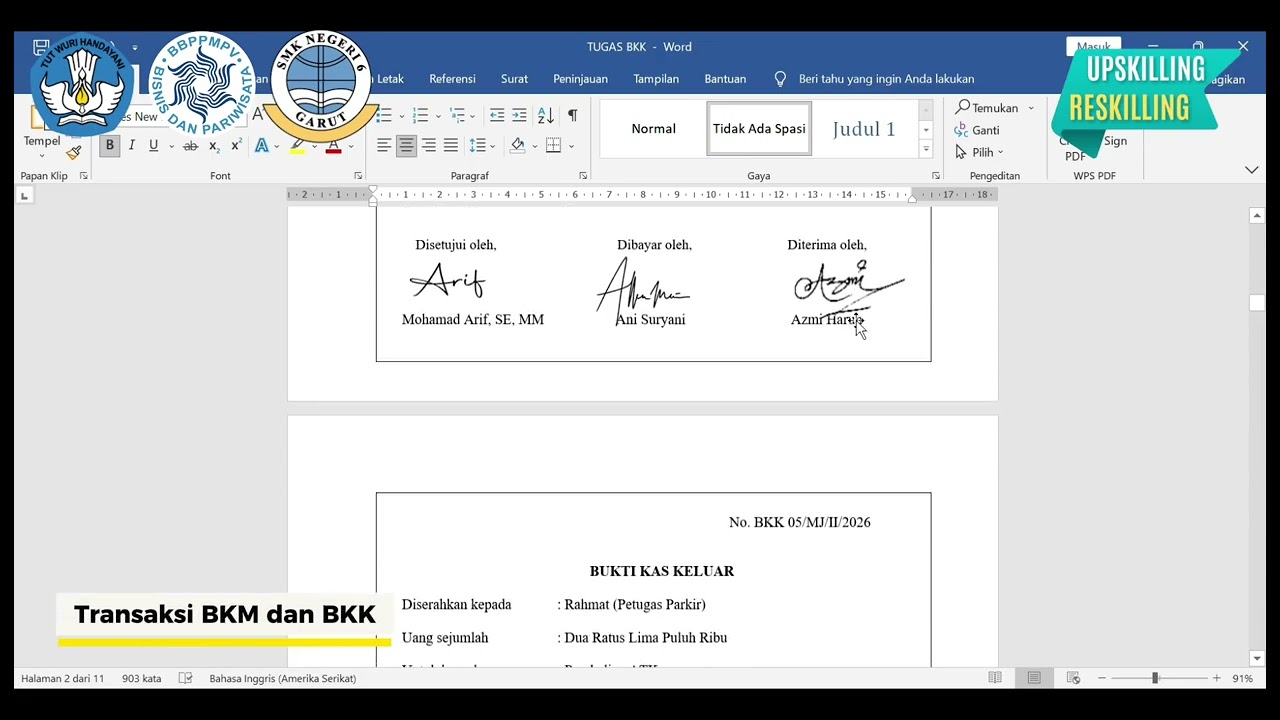This screenshot has height=720, width=1280.
Task: Align text left
Action: 383,146
